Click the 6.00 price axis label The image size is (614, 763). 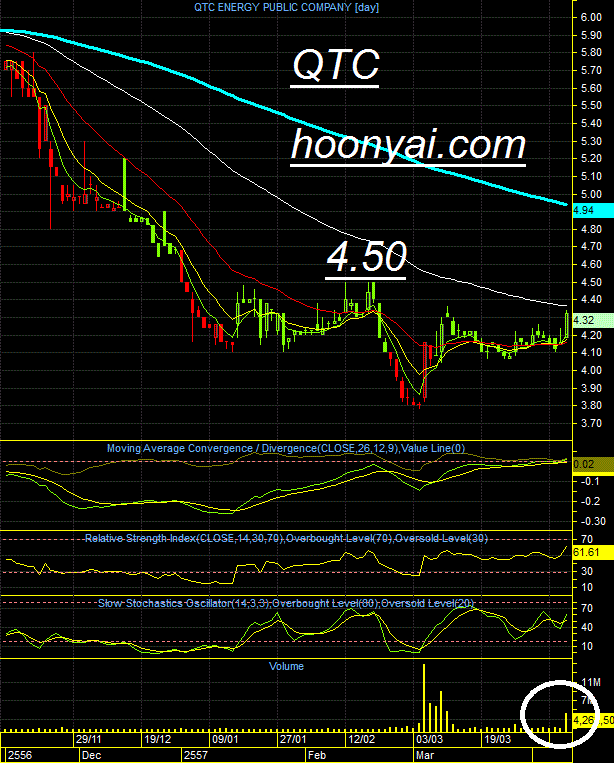pos(591,18)
